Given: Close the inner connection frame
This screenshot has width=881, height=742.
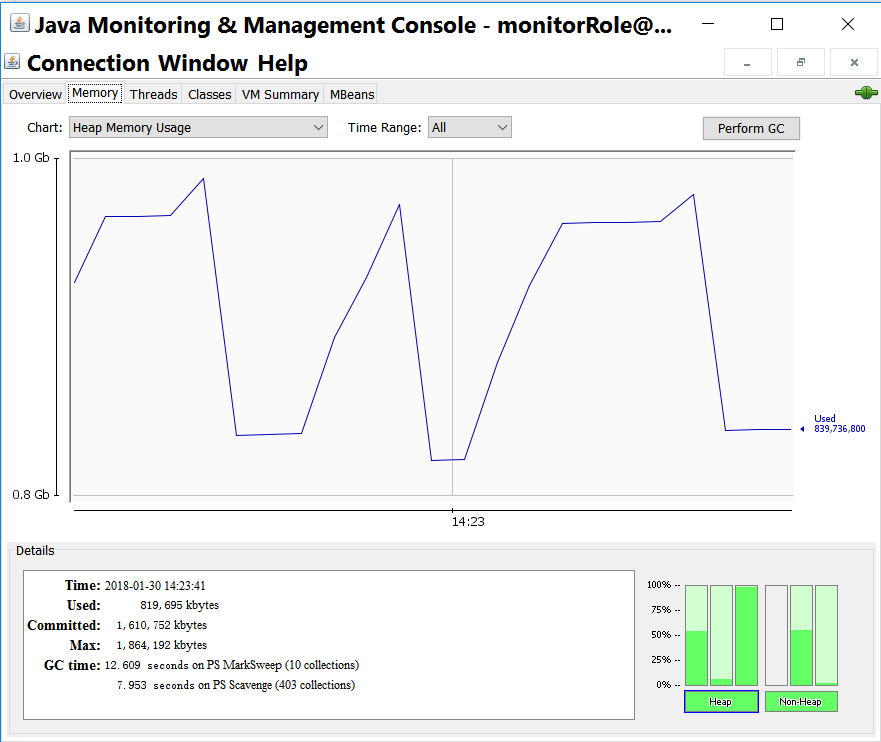Looking at the screenshot, I should pos(854,62).
